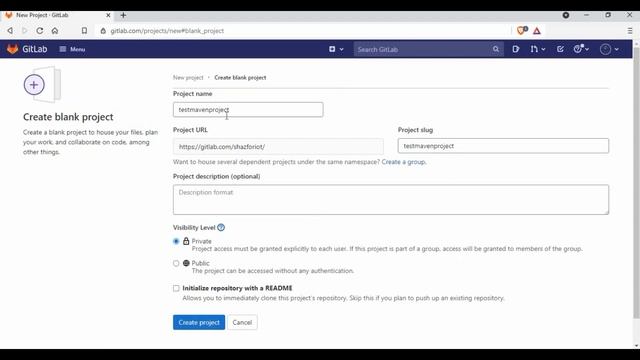This screenshot has width=640, height=360.
Task: Click the Cancel button
Action: point(242,322)
